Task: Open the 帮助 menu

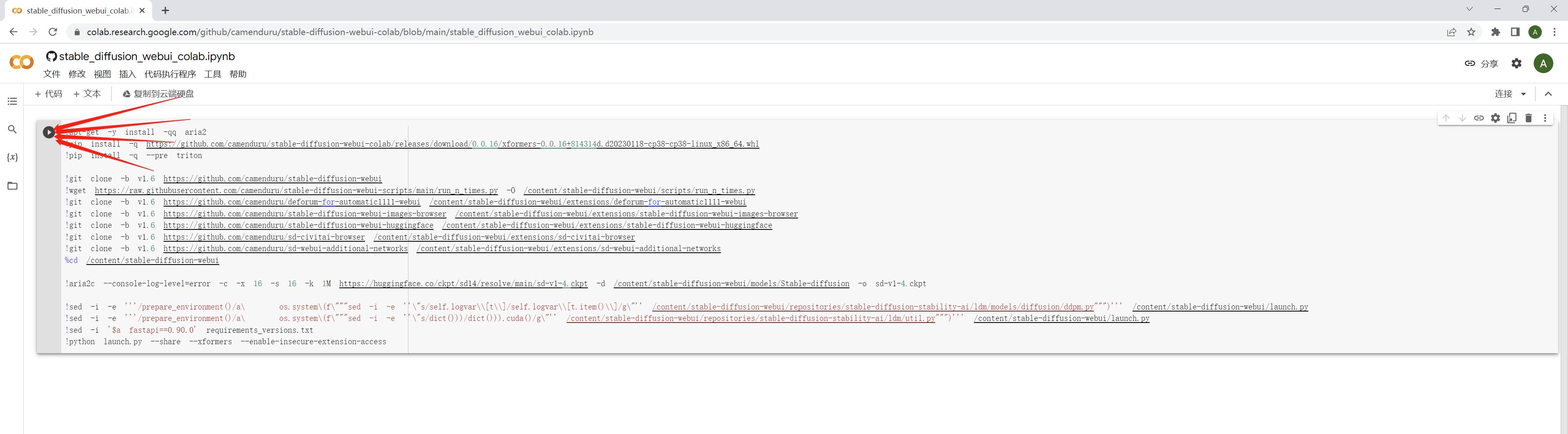Action: point(238,74)
